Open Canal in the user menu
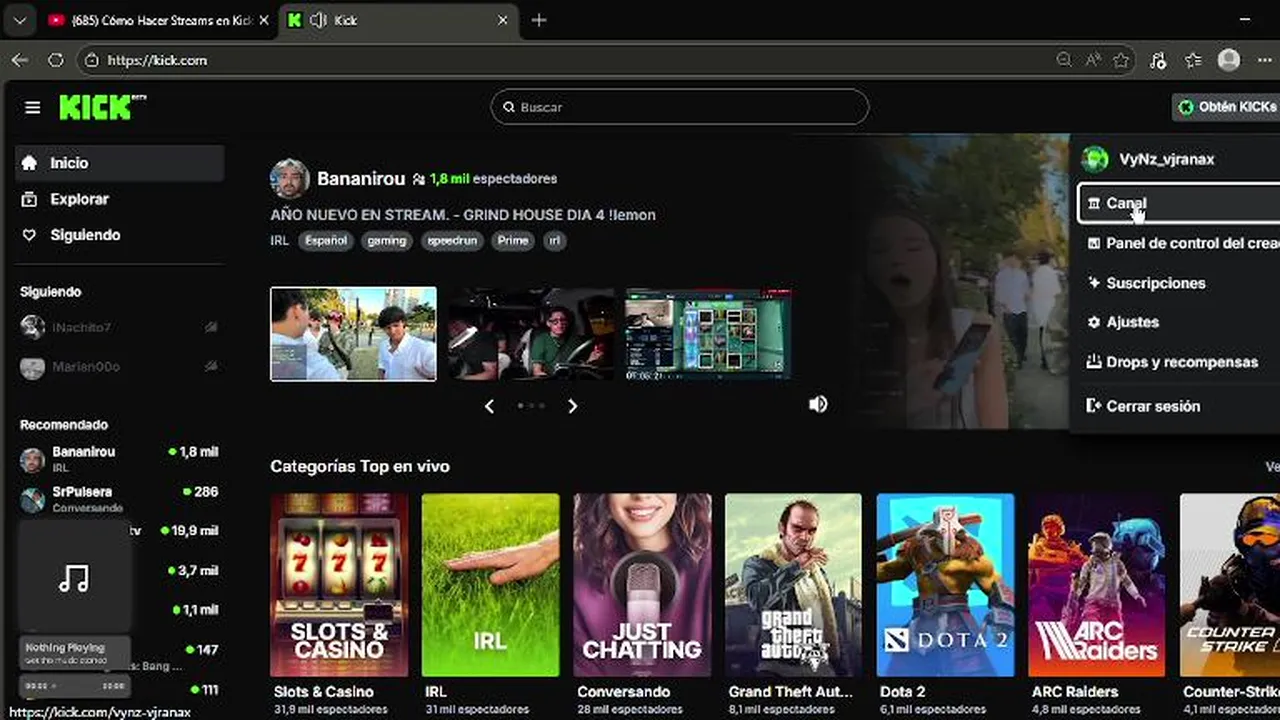 pyautogui.click(x=1179, y=203)
